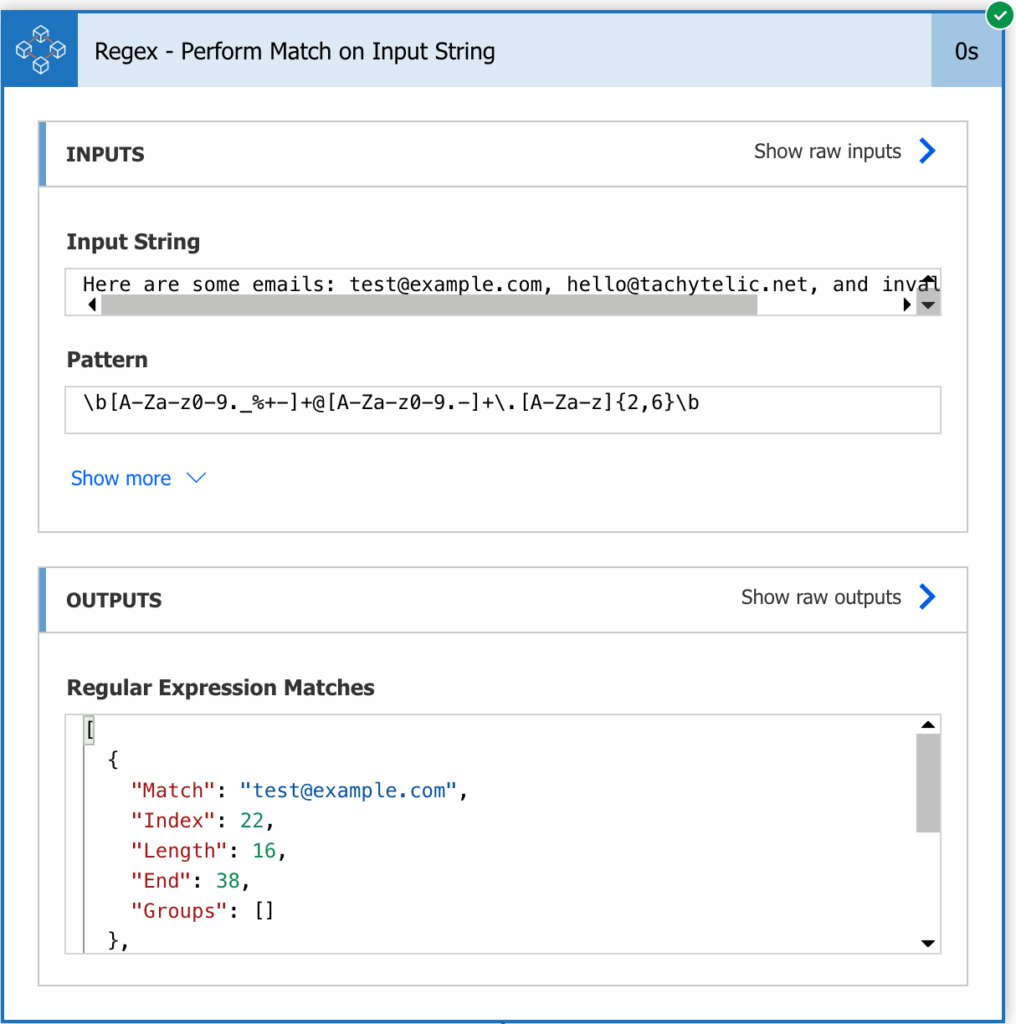Click the Show raw outputs link
Image resolution: width=1016 pixels, height=1024 pixels.
click(821, 597)
